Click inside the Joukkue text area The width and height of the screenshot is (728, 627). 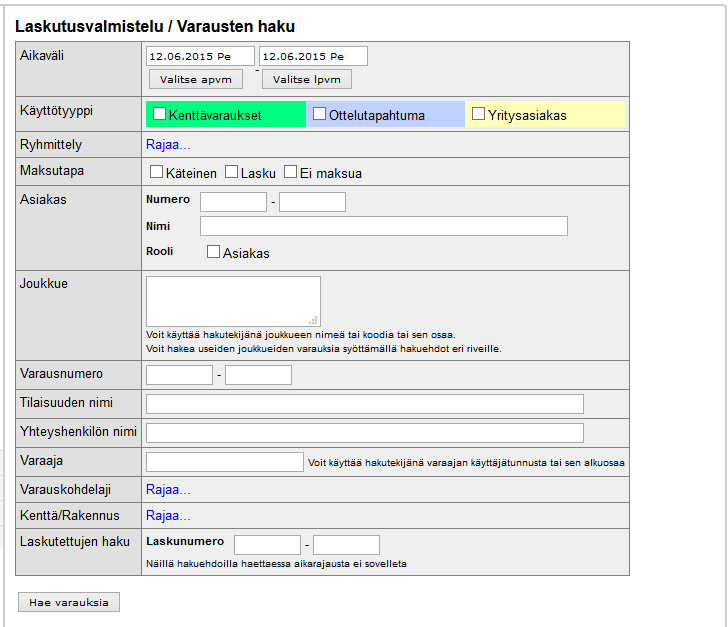point(233,301)
